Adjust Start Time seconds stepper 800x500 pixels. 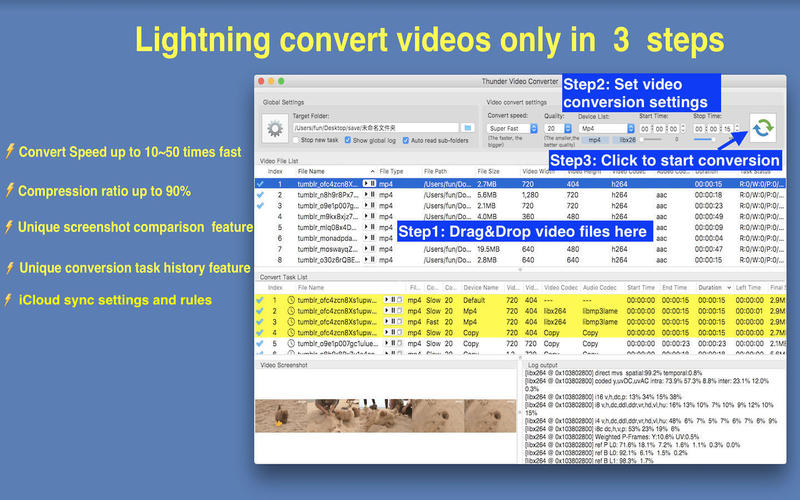pos(683,129)
